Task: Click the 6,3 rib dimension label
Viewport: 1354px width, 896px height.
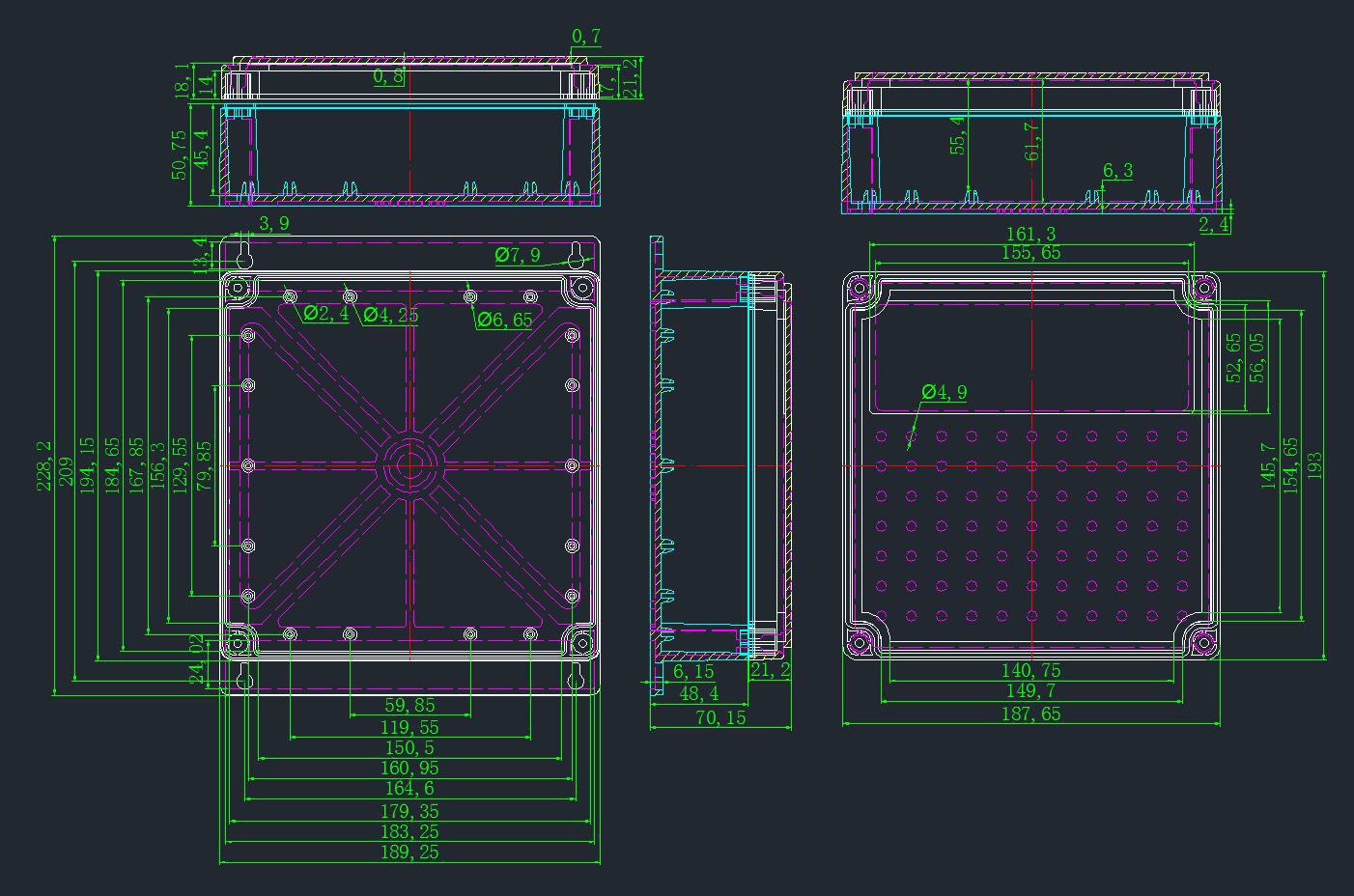Action: 1117,171
